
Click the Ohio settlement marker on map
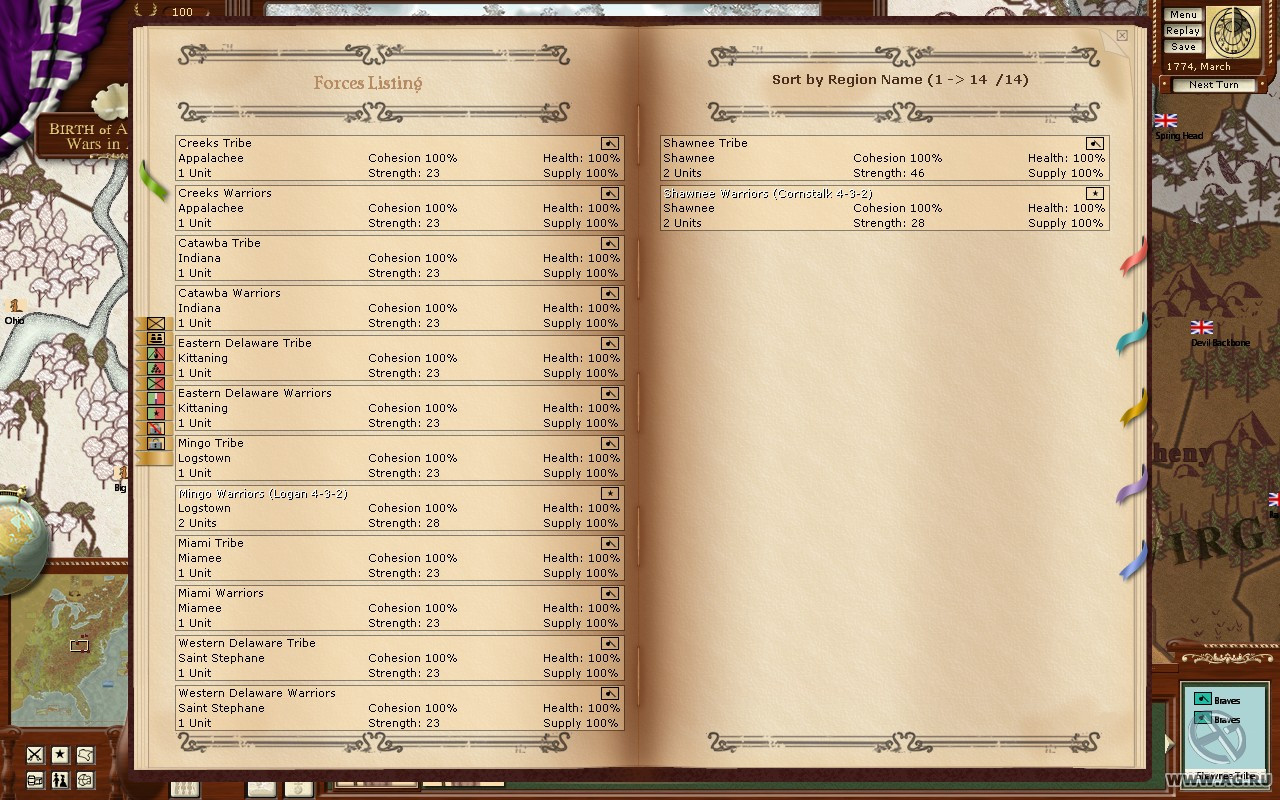14,305
